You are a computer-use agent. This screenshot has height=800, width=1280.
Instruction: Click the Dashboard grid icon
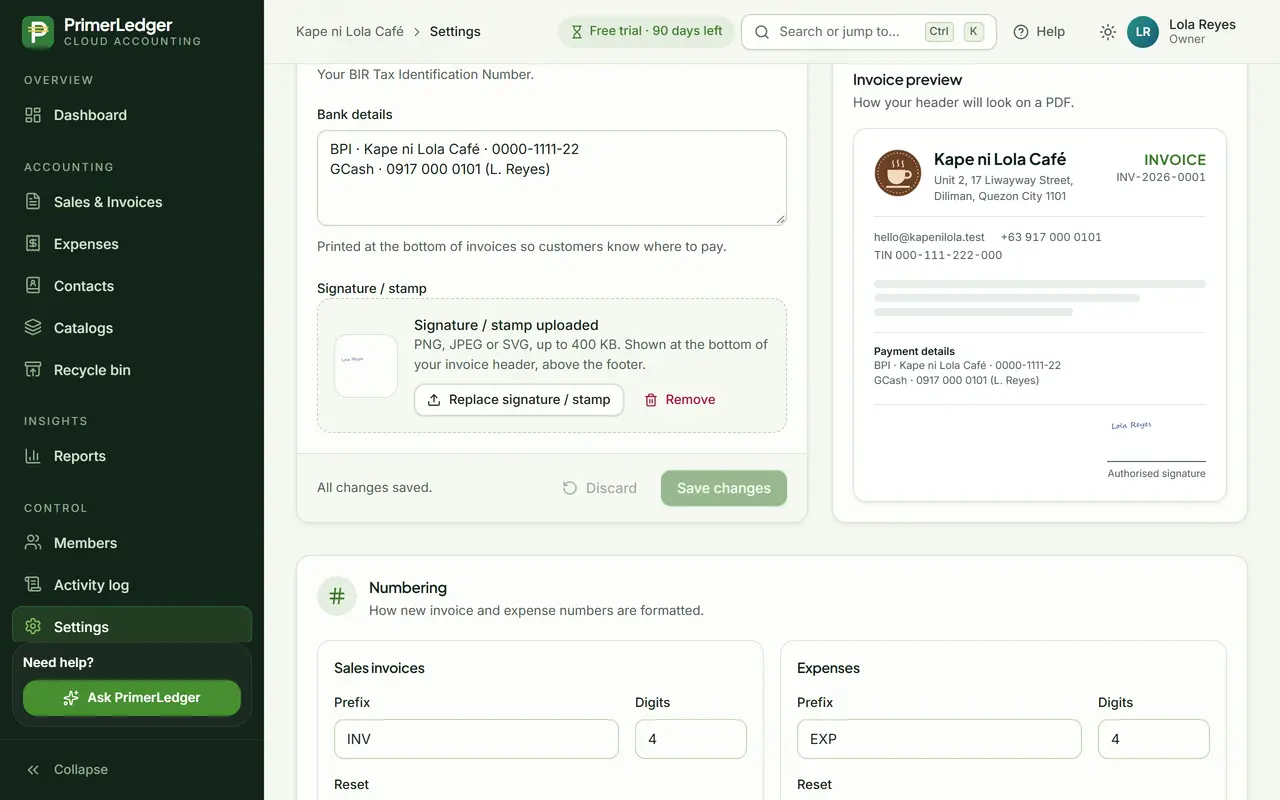33,115
